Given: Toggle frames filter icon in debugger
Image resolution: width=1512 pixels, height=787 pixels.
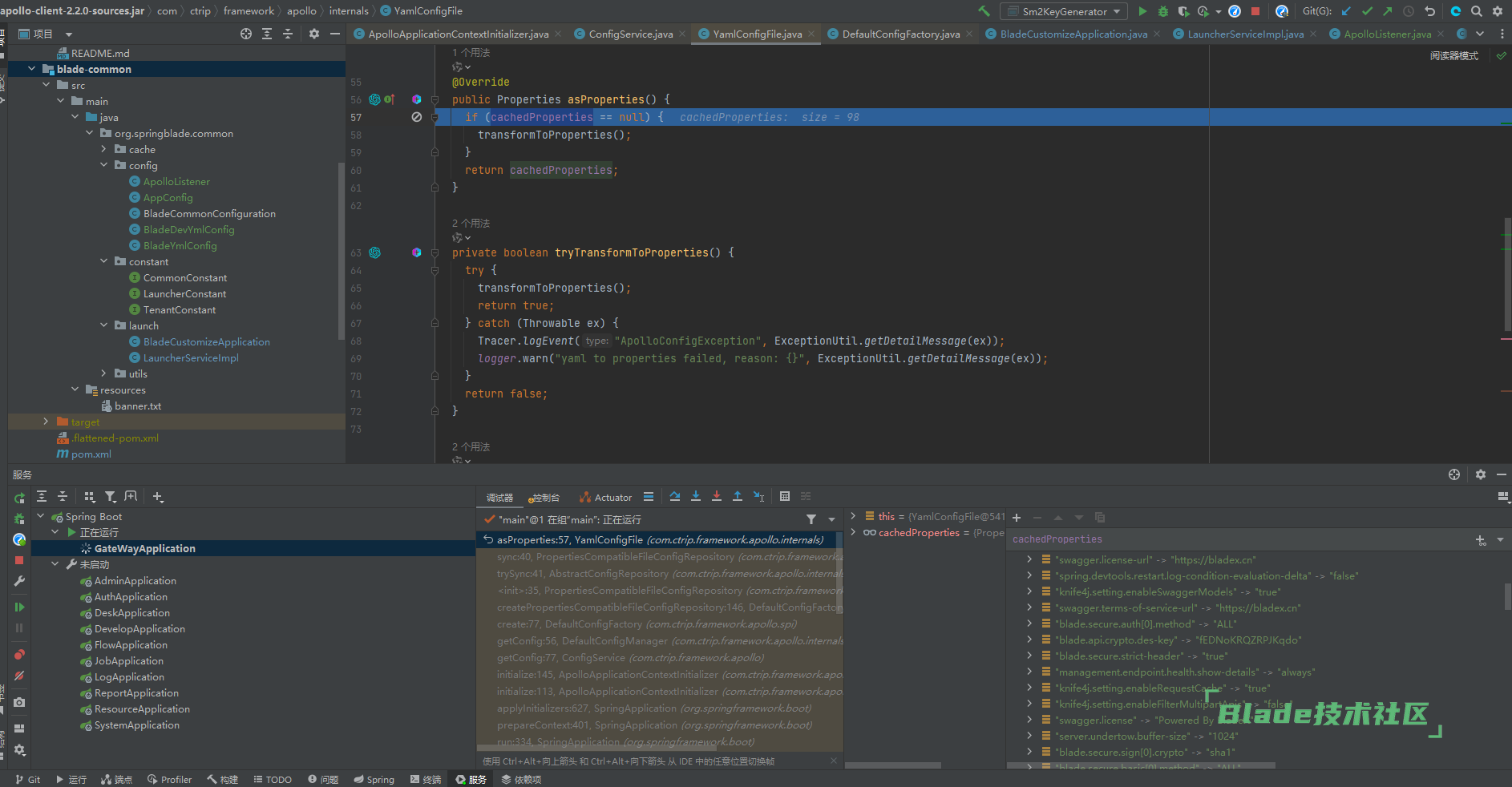Looking at the screenshot, I should tap(811, 519).
